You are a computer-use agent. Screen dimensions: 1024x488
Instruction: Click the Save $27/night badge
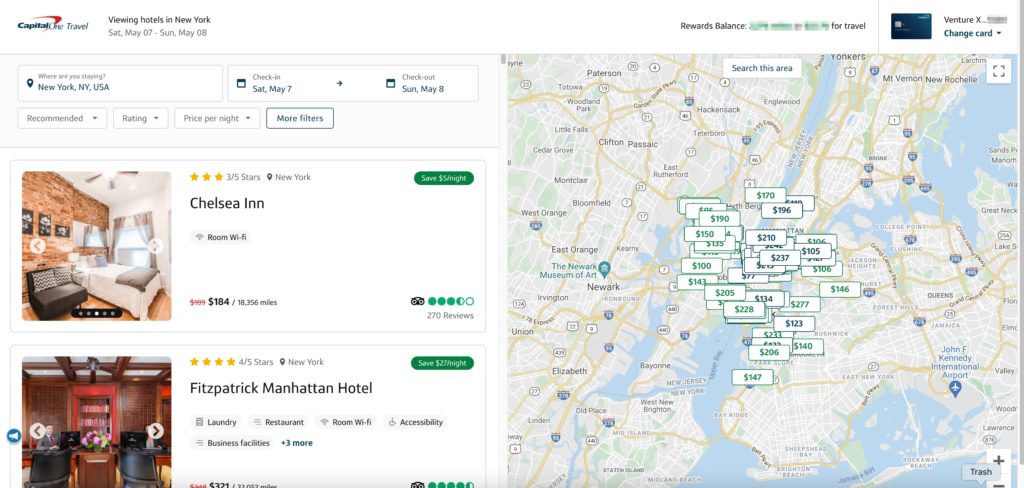(442, 363)
